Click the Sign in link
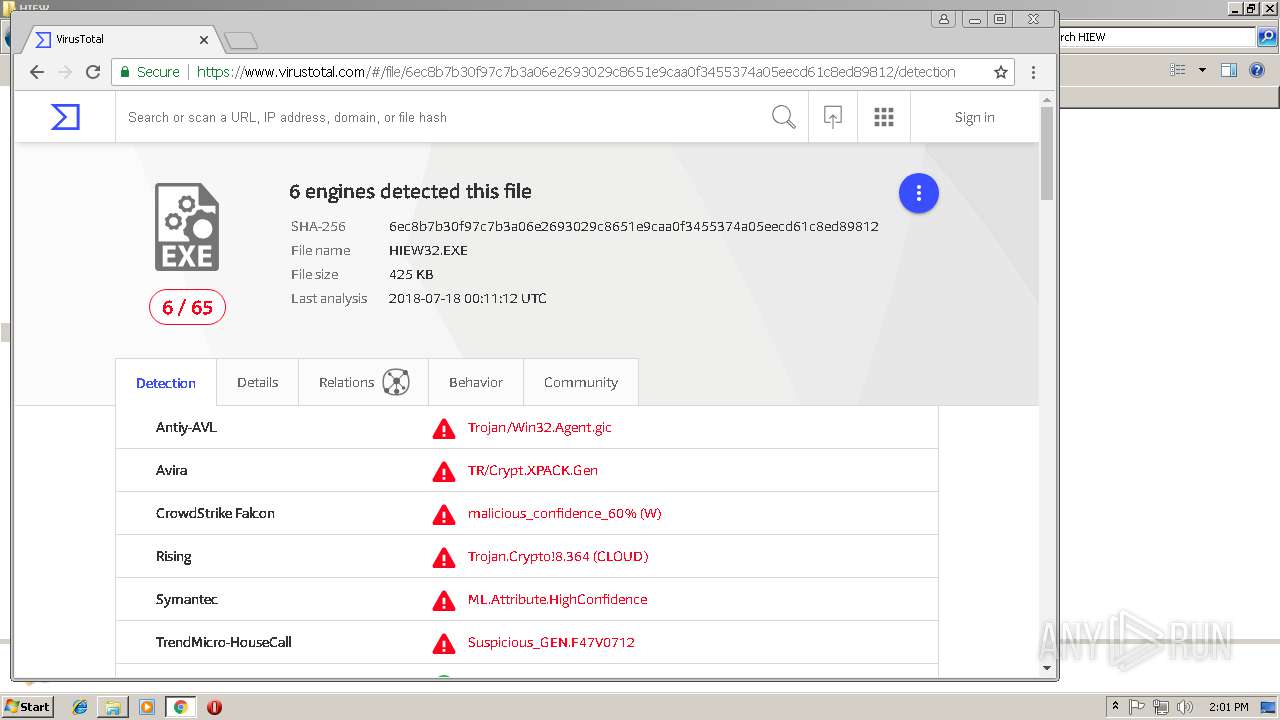The height and width of the screenshot is (720, 1280). pos(974,117)
